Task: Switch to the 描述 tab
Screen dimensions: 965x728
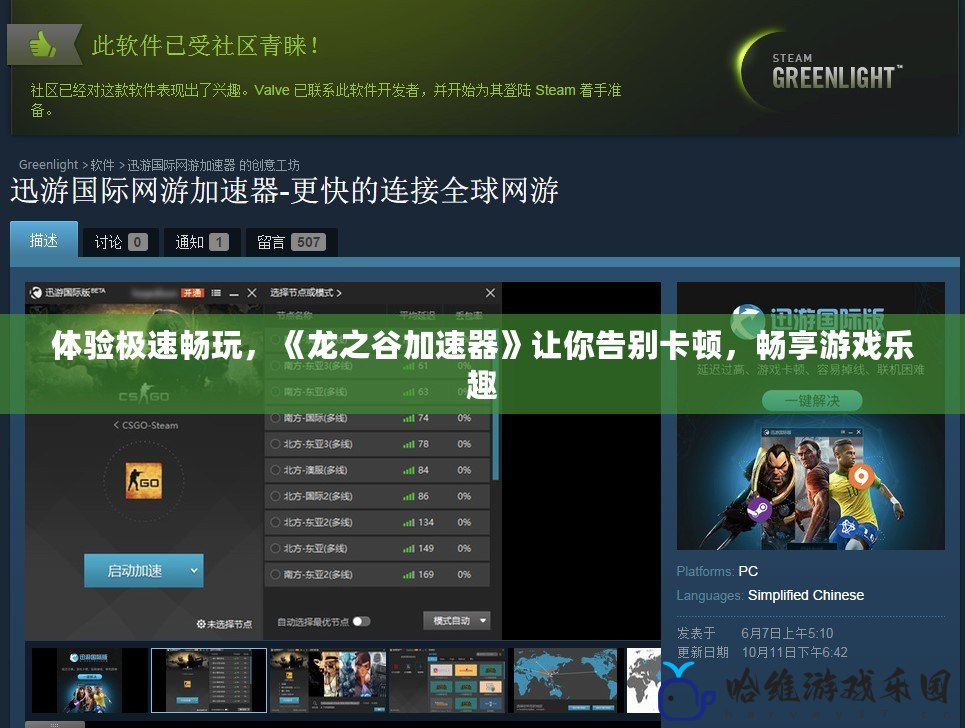Action: 44,240
